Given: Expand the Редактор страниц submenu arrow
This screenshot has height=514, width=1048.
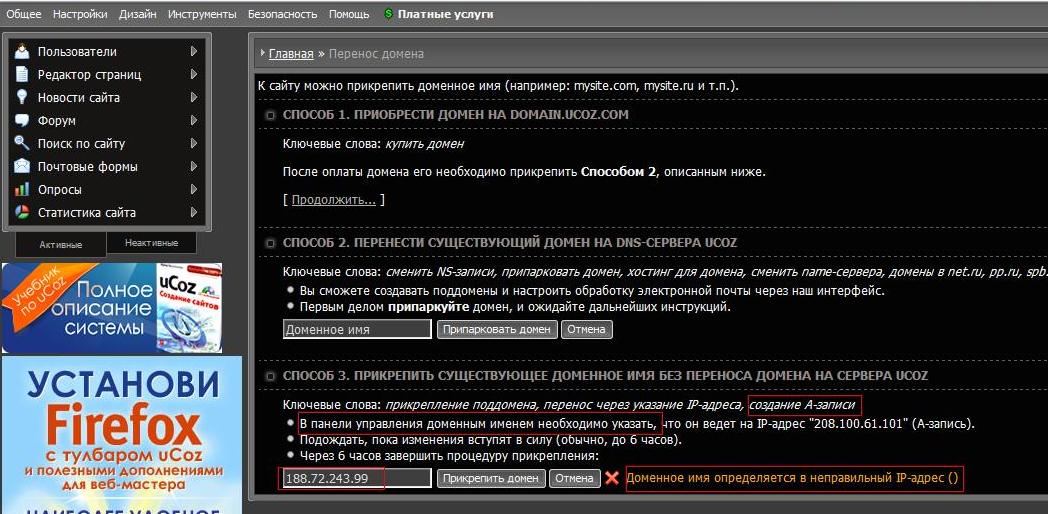Looking at the screenshot, I should point(194,74).
